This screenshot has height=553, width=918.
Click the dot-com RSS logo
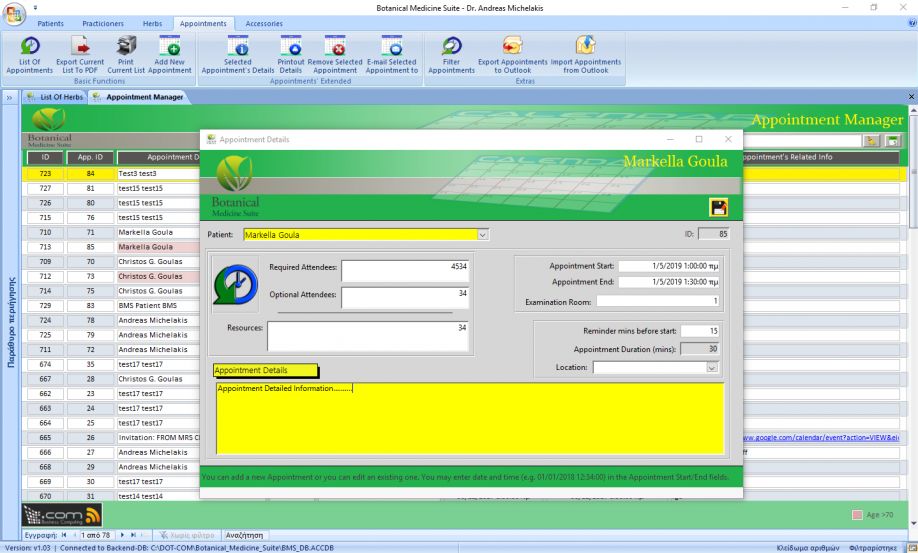[x=61, y=515]
